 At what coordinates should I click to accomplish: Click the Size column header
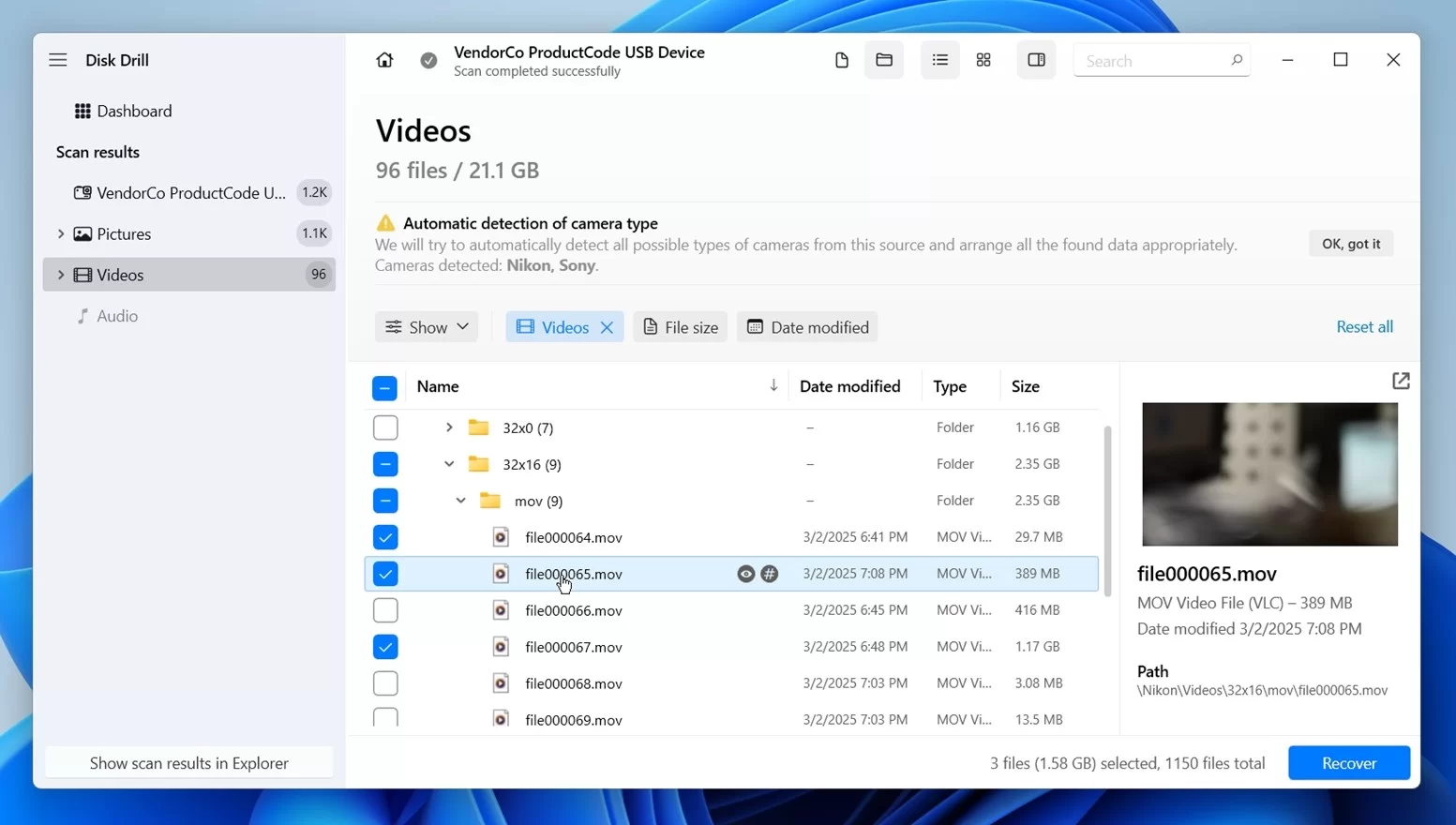point(1025,386)
